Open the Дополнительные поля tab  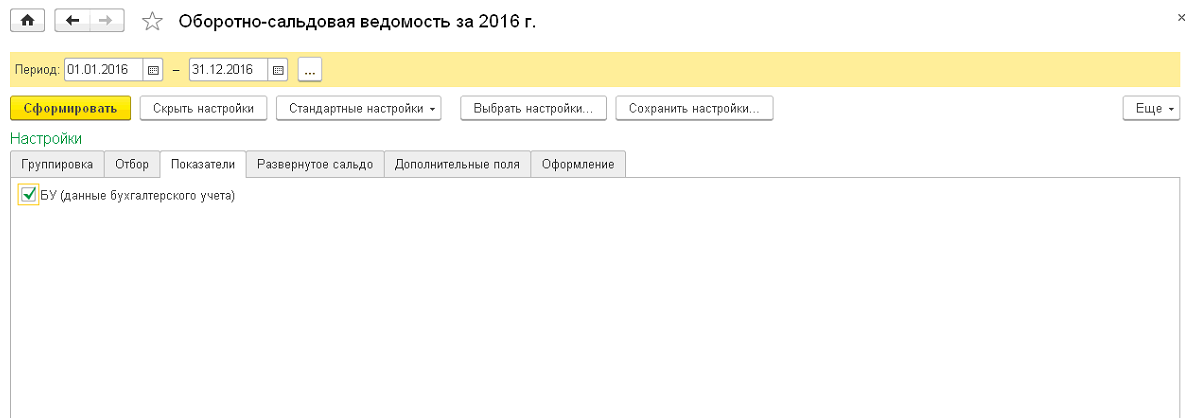click(457, 164)
